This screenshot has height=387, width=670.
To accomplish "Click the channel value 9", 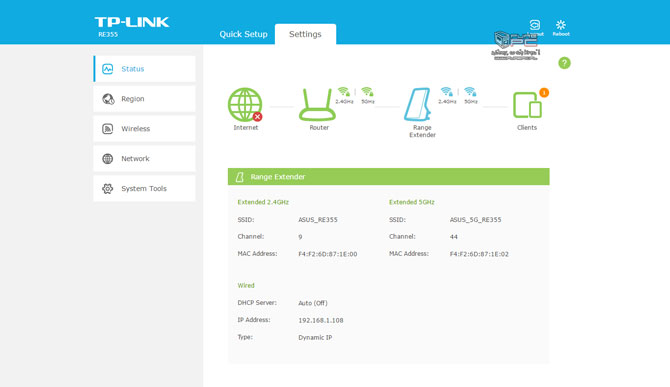I will pyautogui.click(x=300, y=237).
